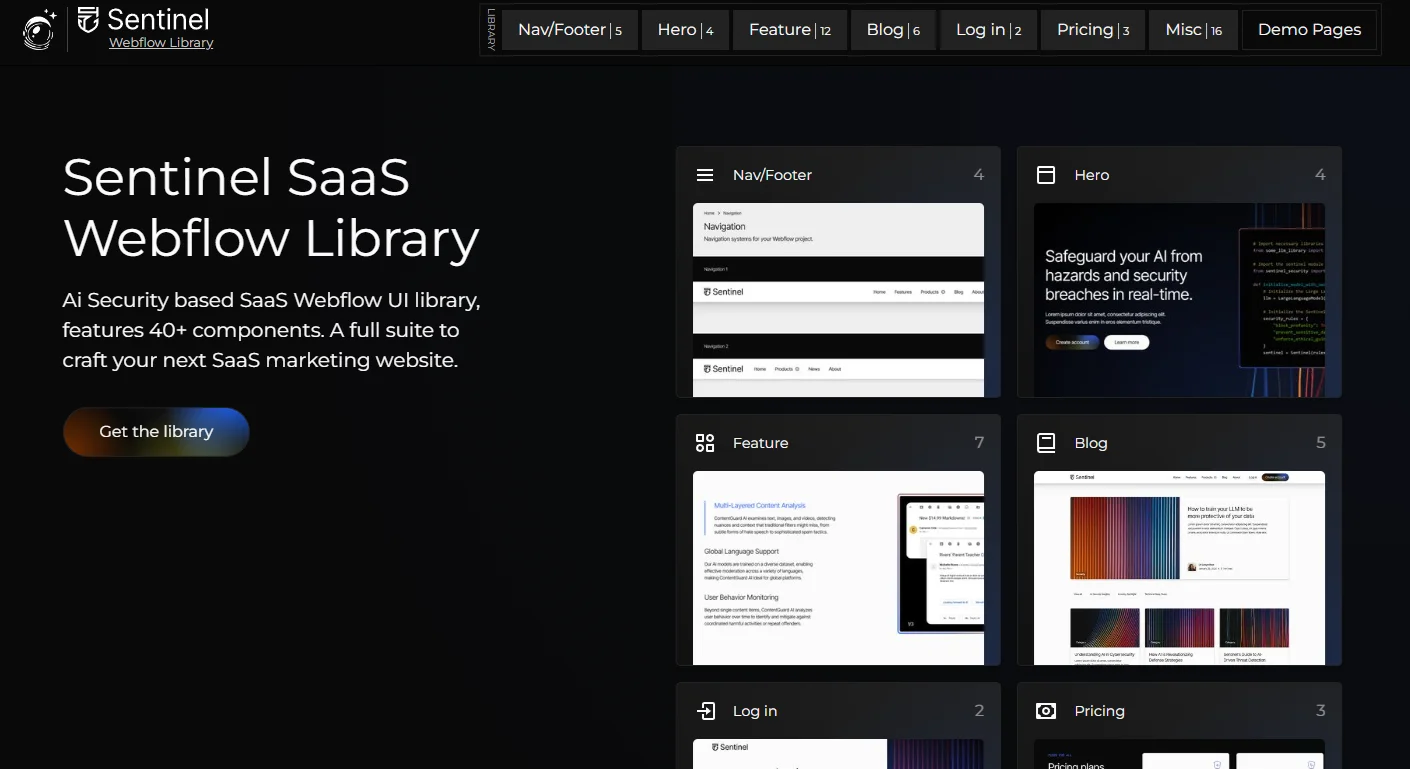Click the Sentinel brand name
Screen dimensions: 1410x769
pos(158,19)
